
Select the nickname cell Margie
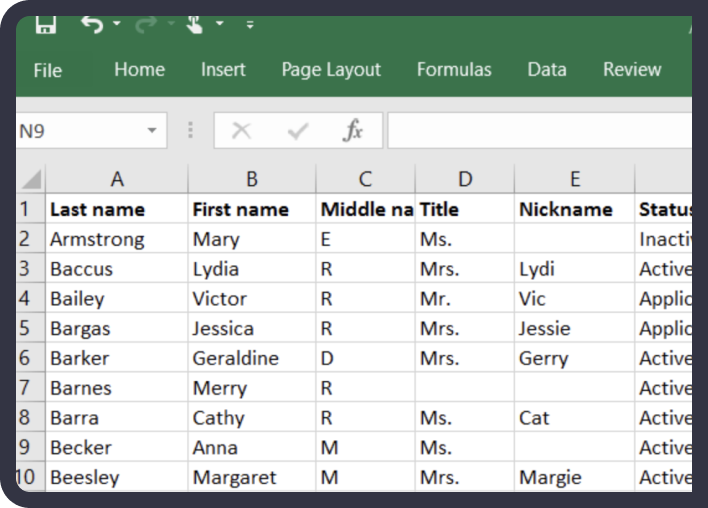pyautogui.click(x=574, y=477)
